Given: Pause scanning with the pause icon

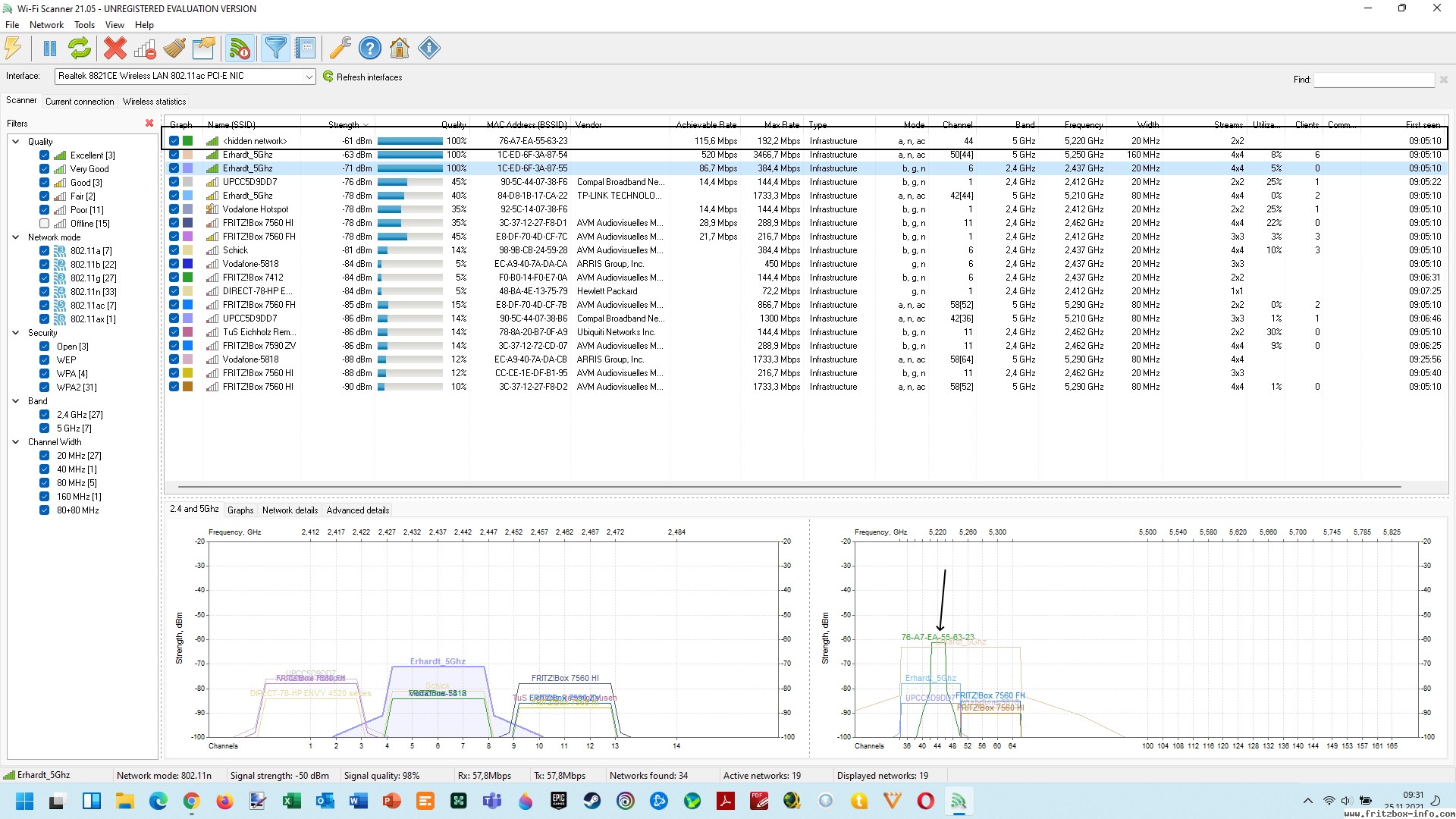Looking at the screenshot, I should (50, 49).
